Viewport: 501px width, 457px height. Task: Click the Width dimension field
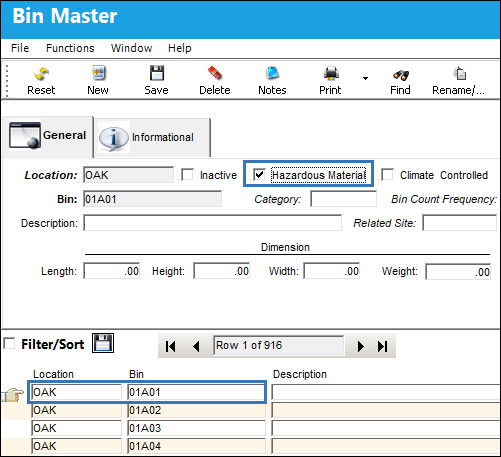332,271
